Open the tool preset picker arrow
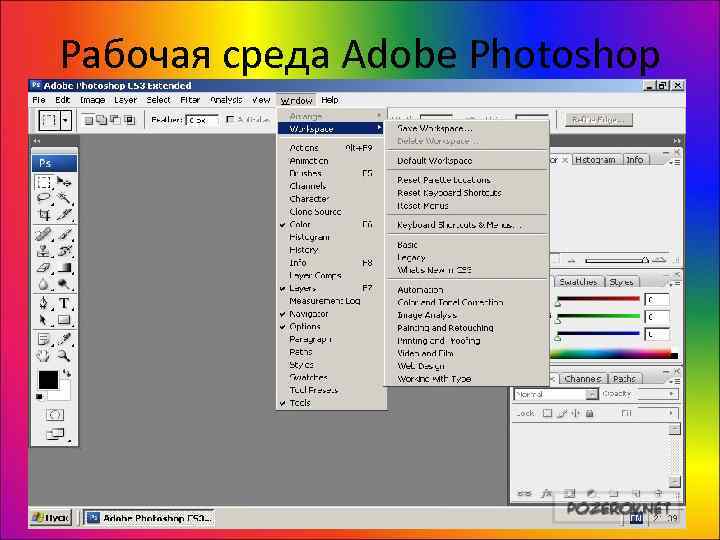 pos(66,120)
